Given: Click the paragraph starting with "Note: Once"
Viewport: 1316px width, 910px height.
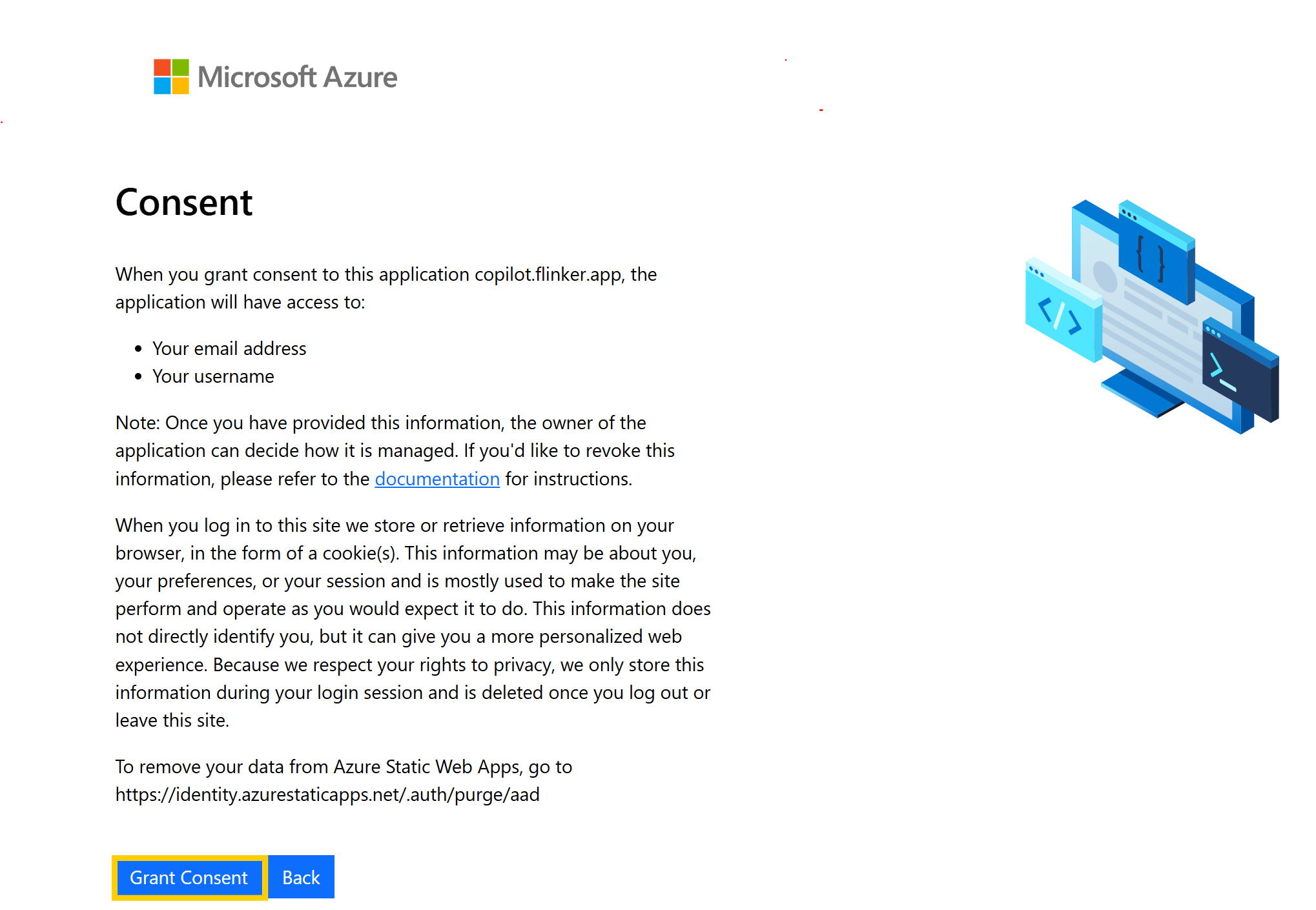Looking at the screenshot, I should click(x=395, y=450).
